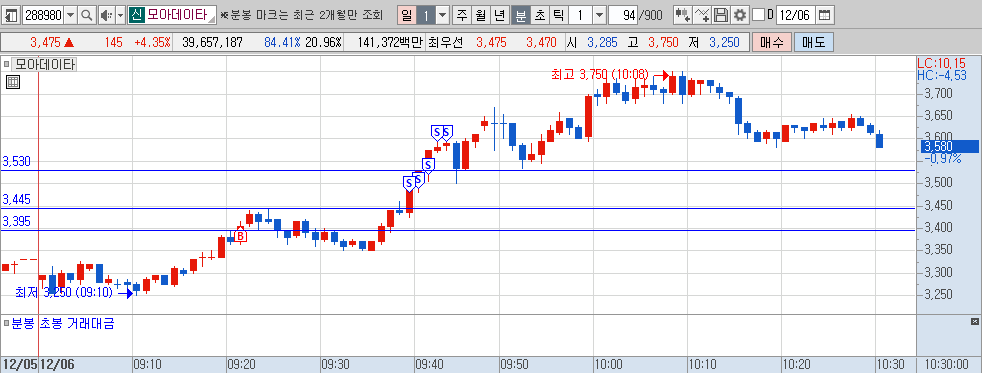Screen dimensions: 982x373
Task: Expand the sound alert options dropdown arrow
Action: point(120,14)
